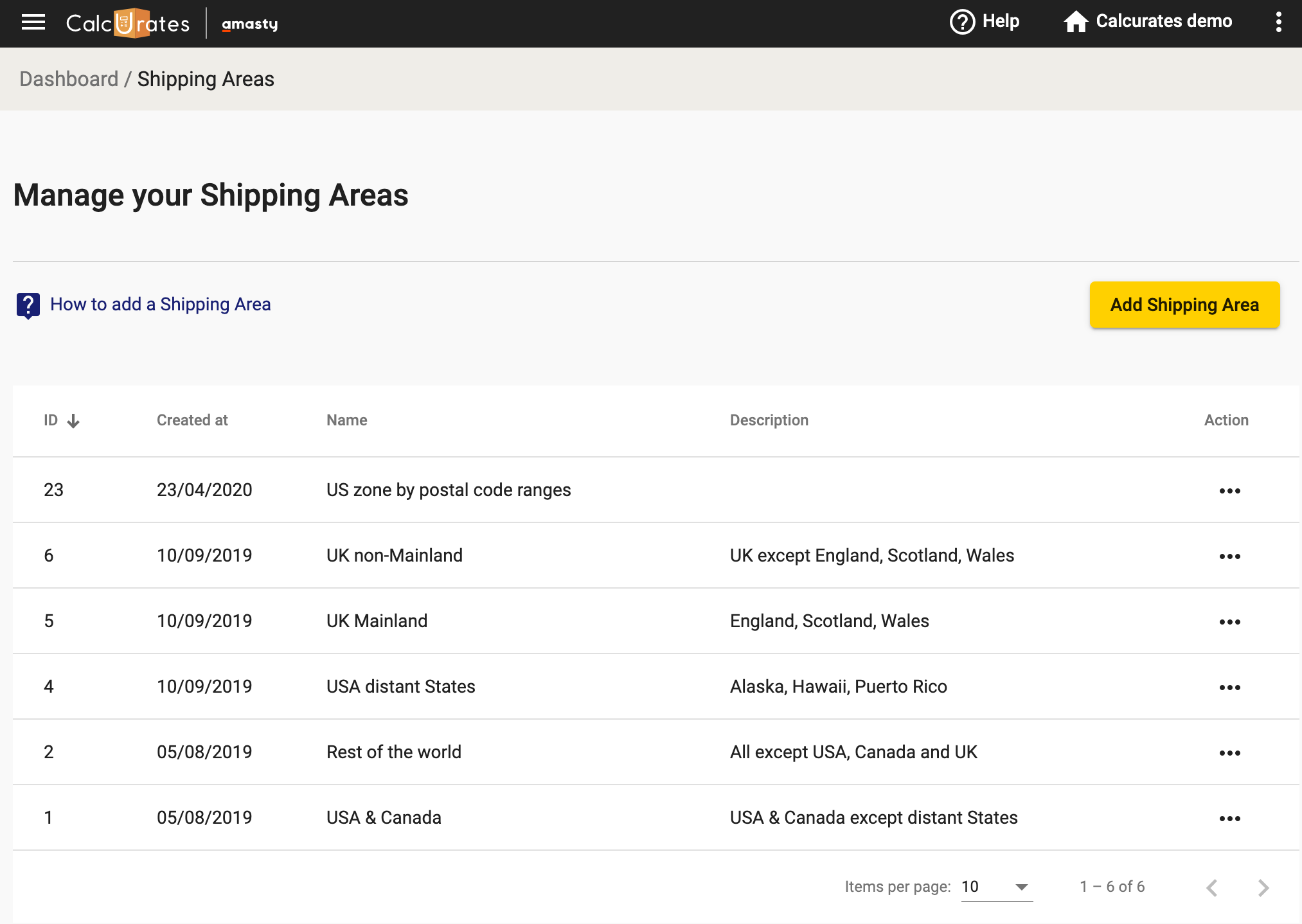Open Help via the question mark icon
Viewport: 1302px width, 924px height.
[961, 21]
